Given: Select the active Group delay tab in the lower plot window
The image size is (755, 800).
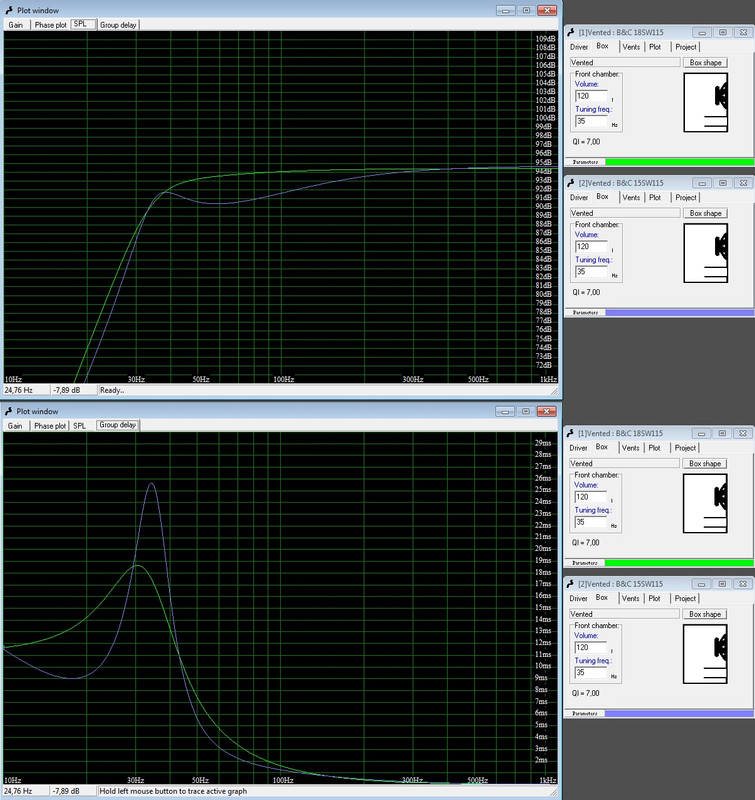Looking at the screenshot, I should tap(118, 425).
